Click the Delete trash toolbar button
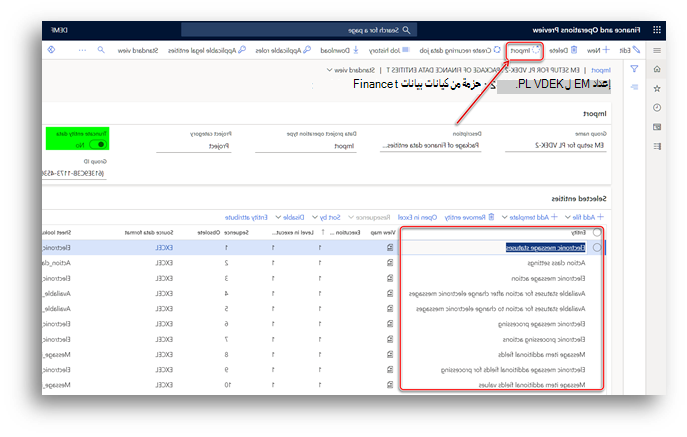687x437 pixels. [x=563, y=50]
